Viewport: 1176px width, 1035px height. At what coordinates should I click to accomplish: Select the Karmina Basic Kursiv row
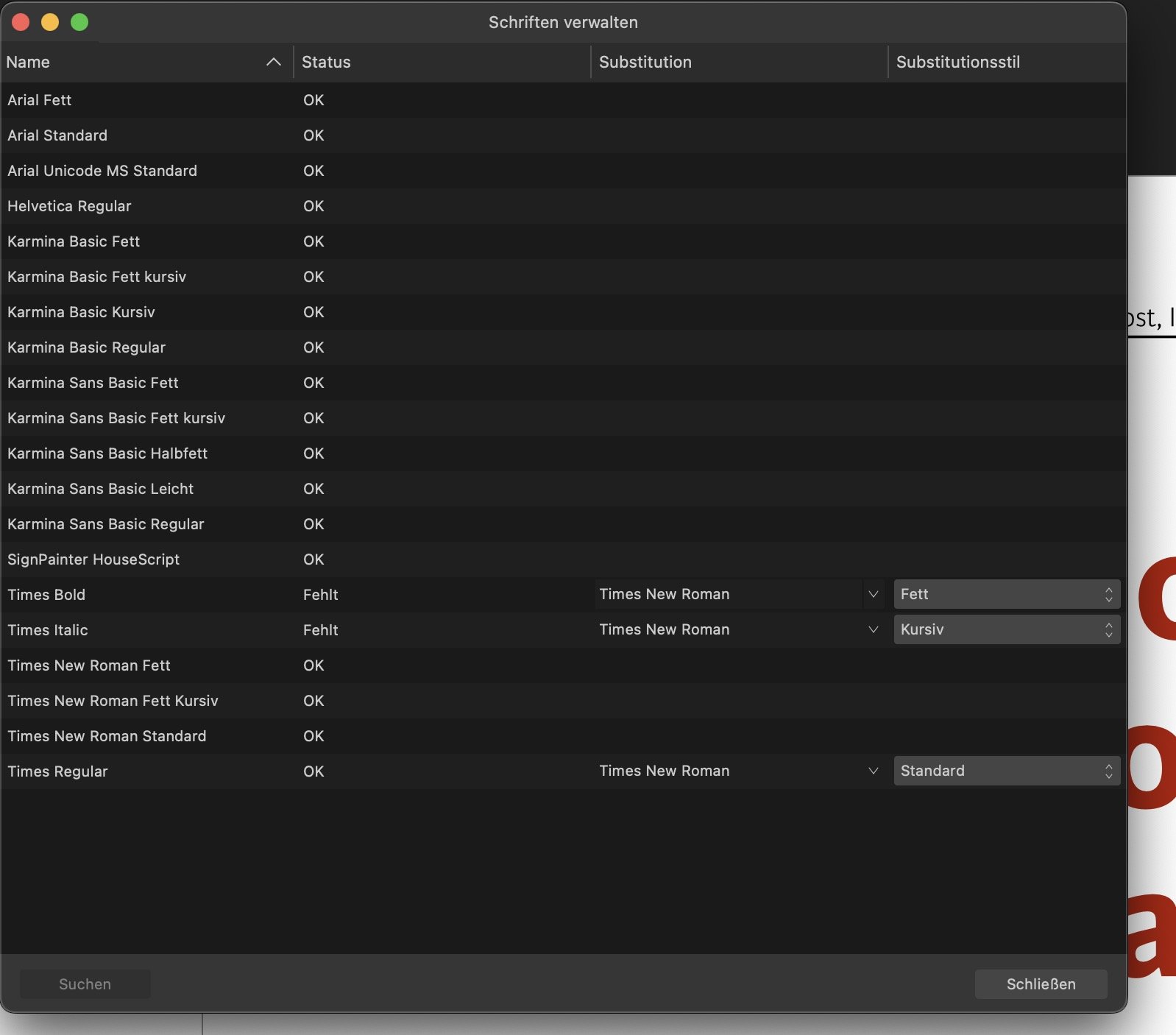(x=564, y=312)
